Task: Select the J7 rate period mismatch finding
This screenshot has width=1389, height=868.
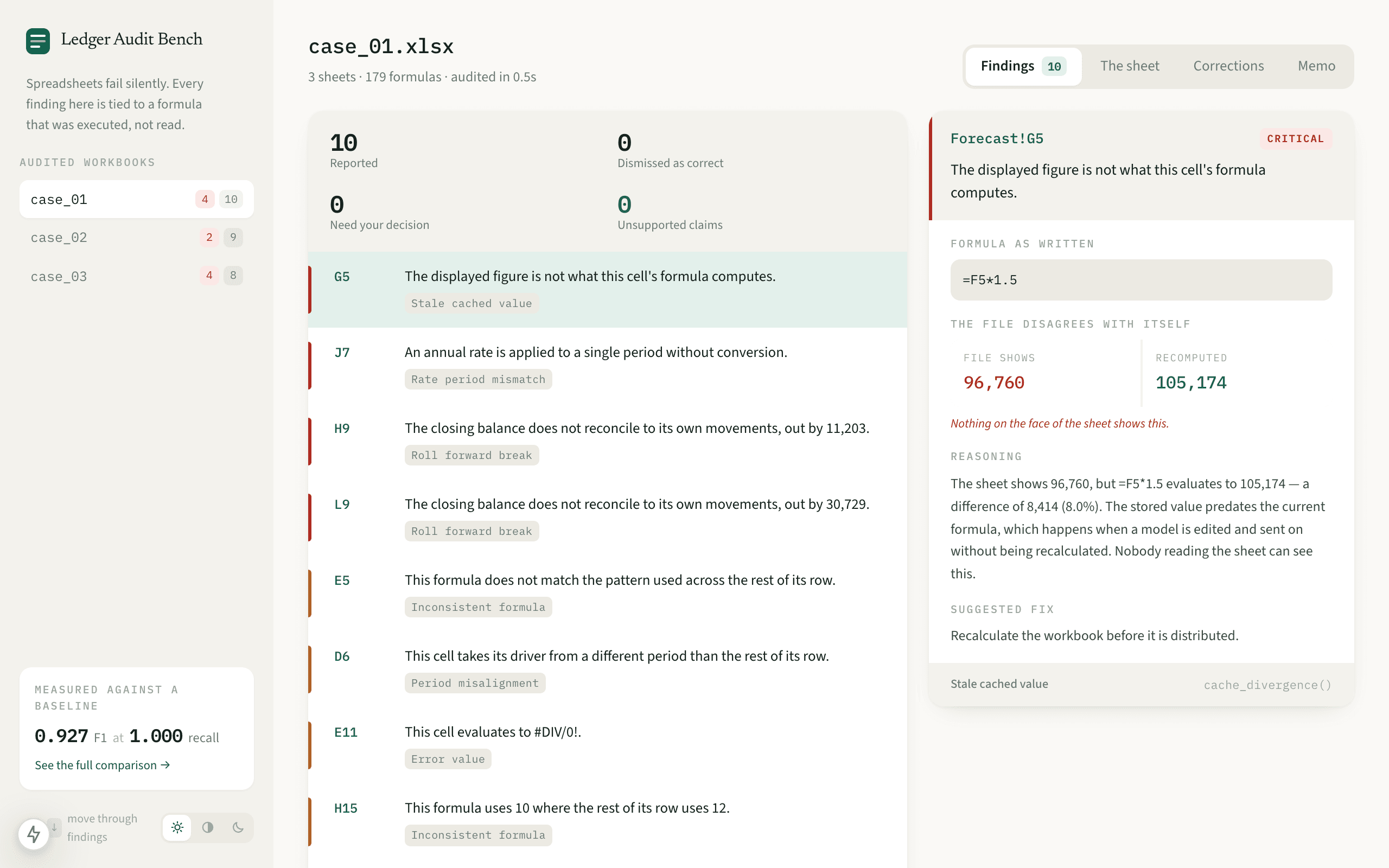Action: click(607, 365)
